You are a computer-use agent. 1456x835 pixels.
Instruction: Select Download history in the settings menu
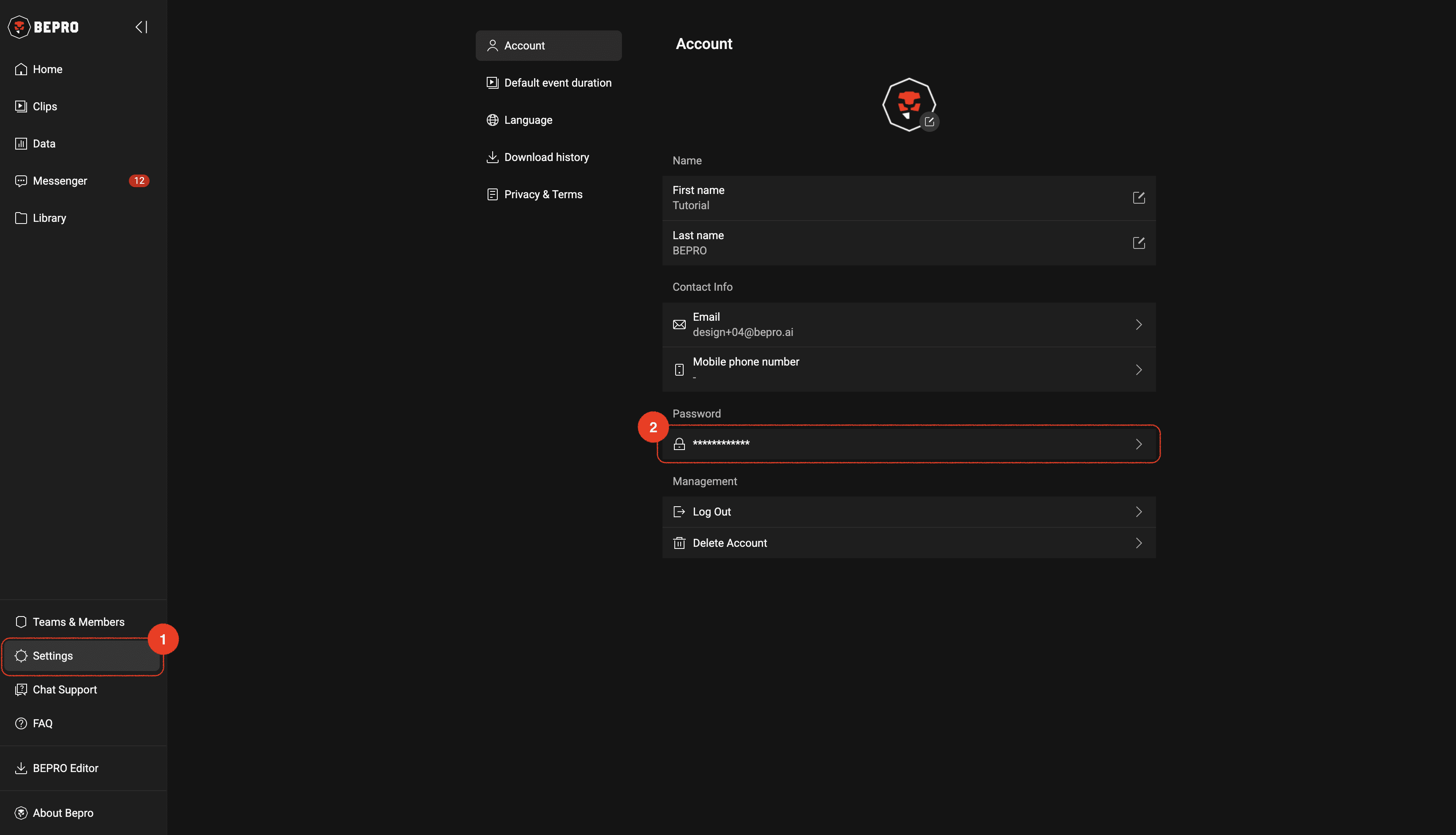tap(546, 157)
